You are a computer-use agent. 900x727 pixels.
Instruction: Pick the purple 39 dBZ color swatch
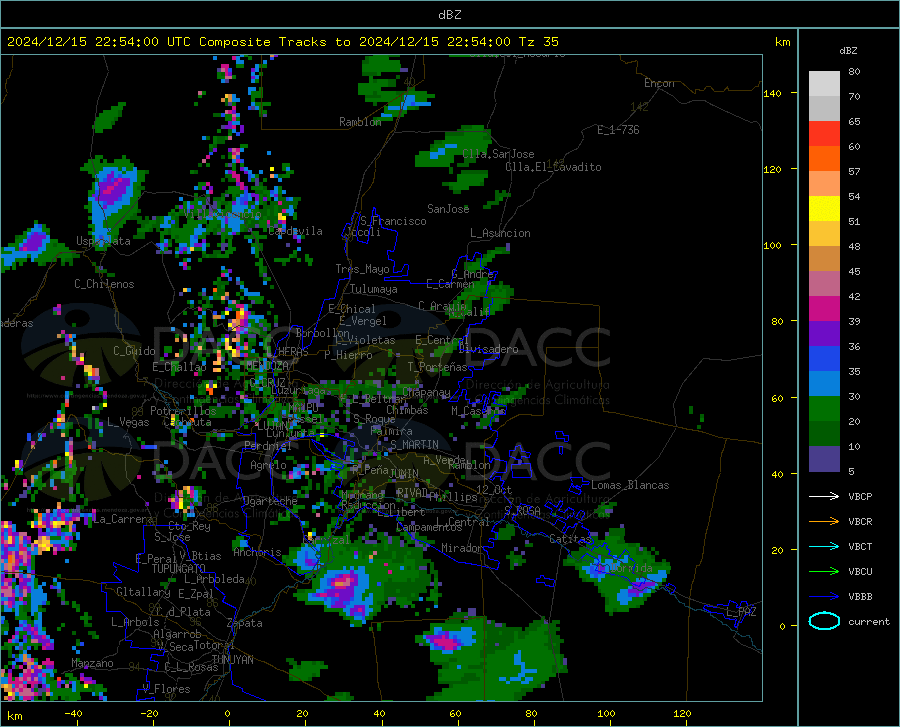tap(824, 333)
